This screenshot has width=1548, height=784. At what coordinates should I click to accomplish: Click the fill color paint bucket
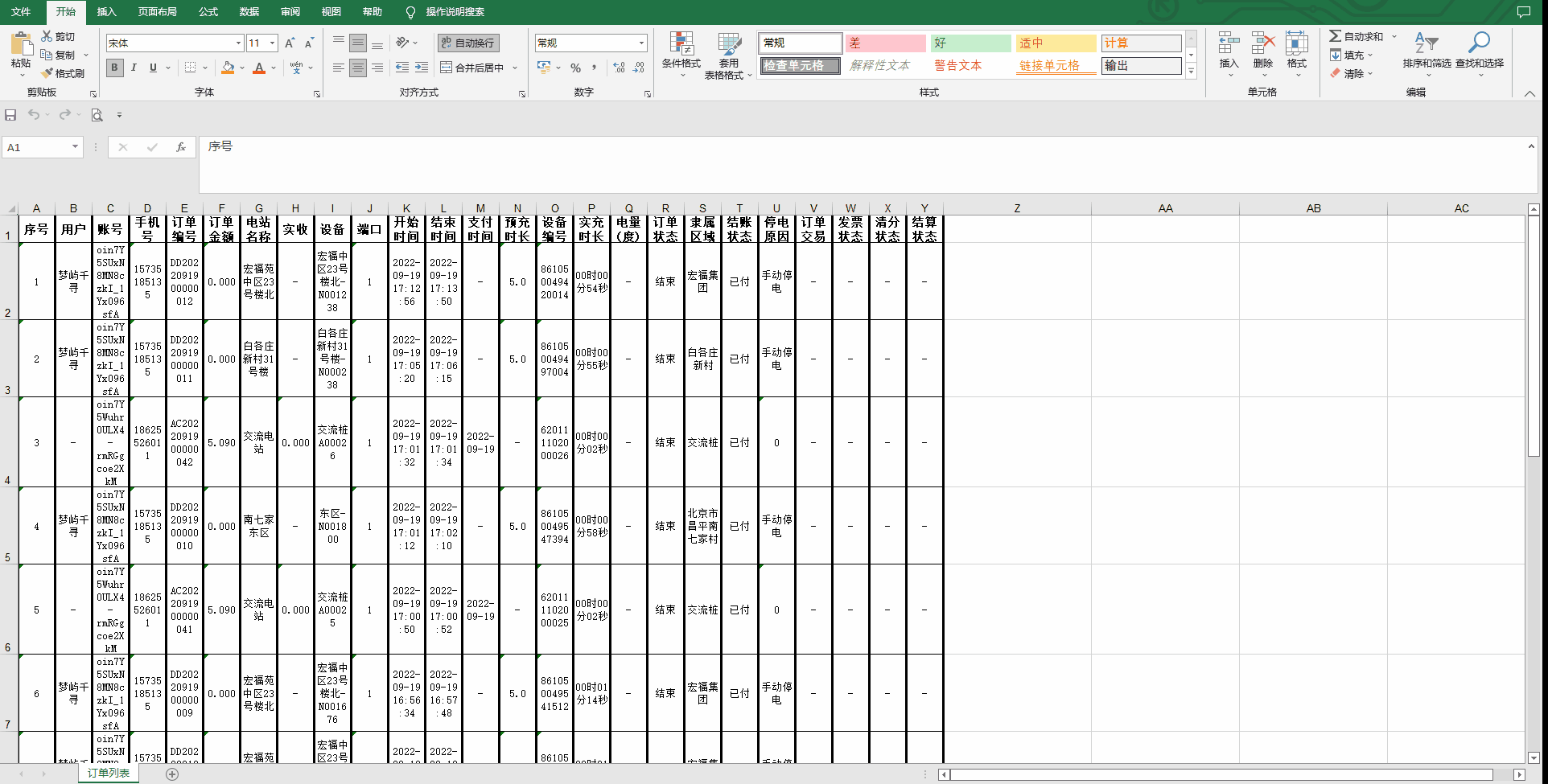click(228, 68)
